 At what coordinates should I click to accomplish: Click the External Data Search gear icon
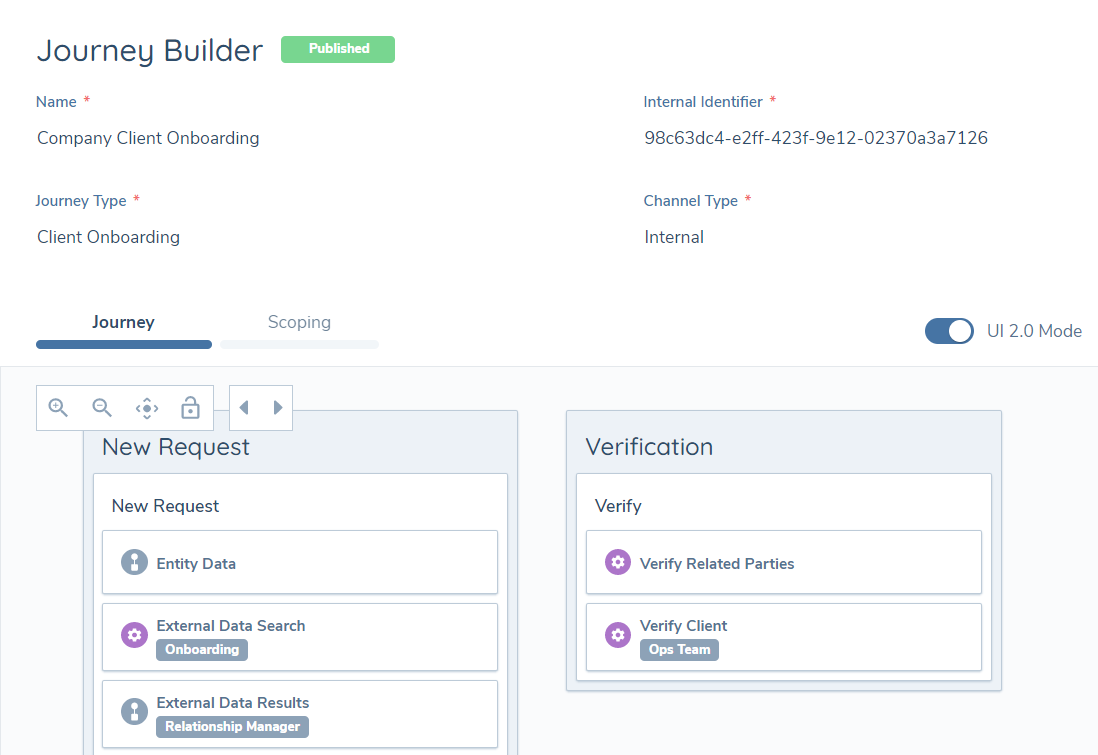(x=134, y=635)
